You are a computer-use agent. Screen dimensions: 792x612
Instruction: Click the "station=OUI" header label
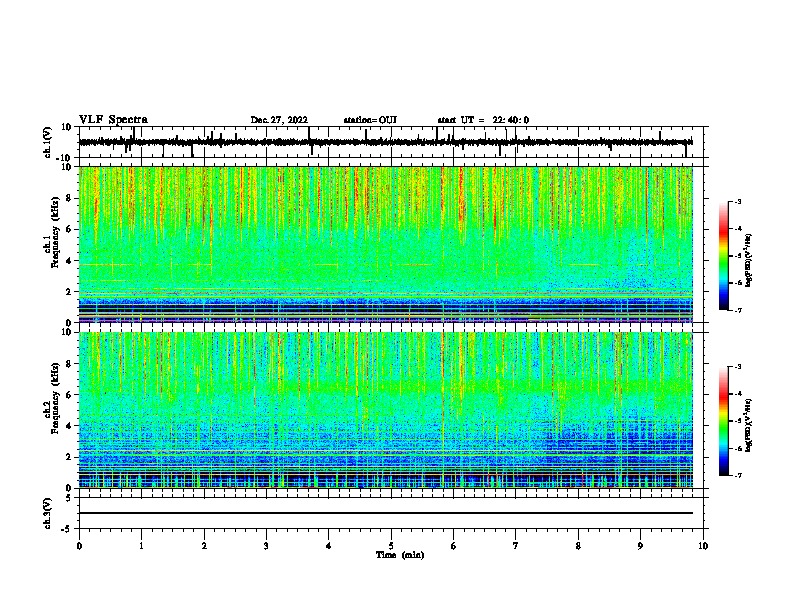(370, 120)
